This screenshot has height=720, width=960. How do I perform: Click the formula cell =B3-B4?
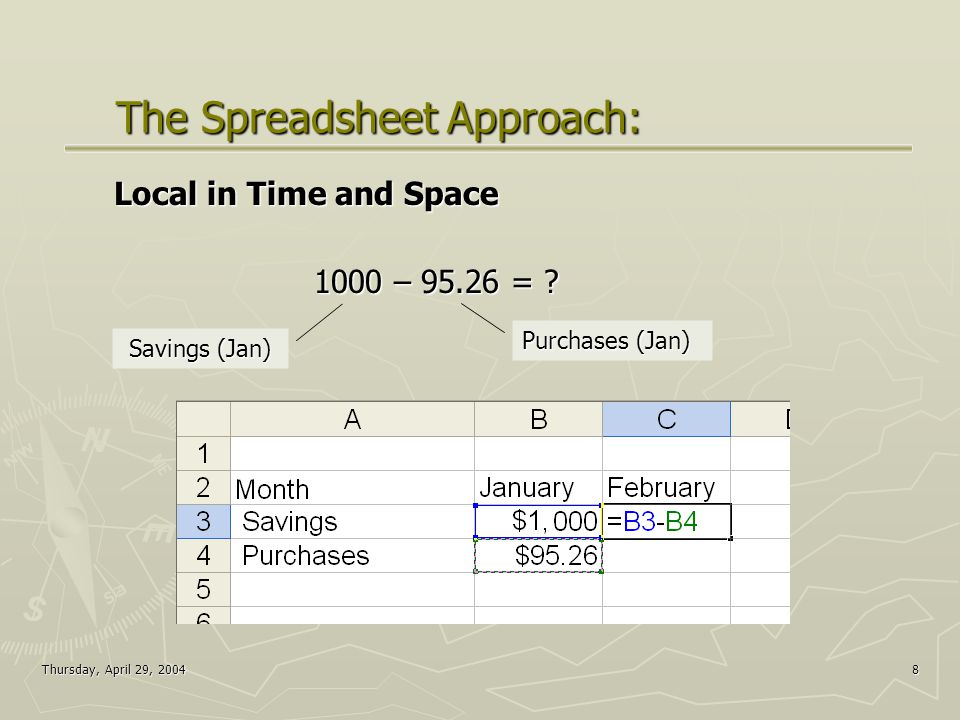tap(667, 522)
